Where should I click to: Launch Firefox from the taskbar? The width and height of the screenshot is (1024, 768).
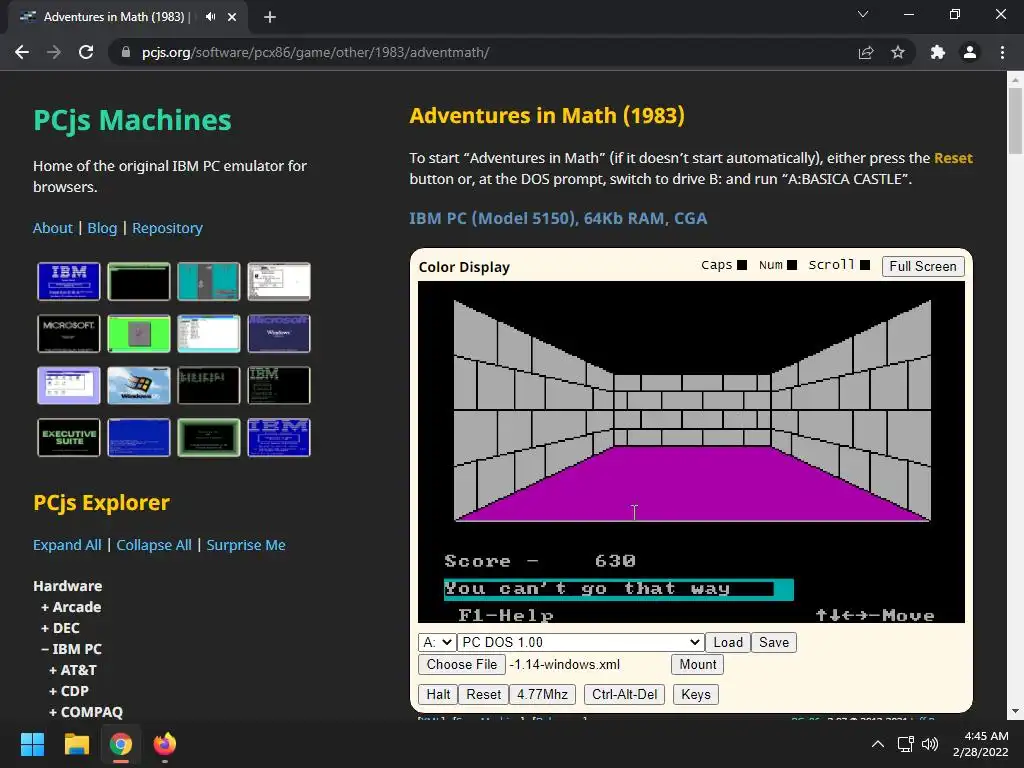coord(165,744)
